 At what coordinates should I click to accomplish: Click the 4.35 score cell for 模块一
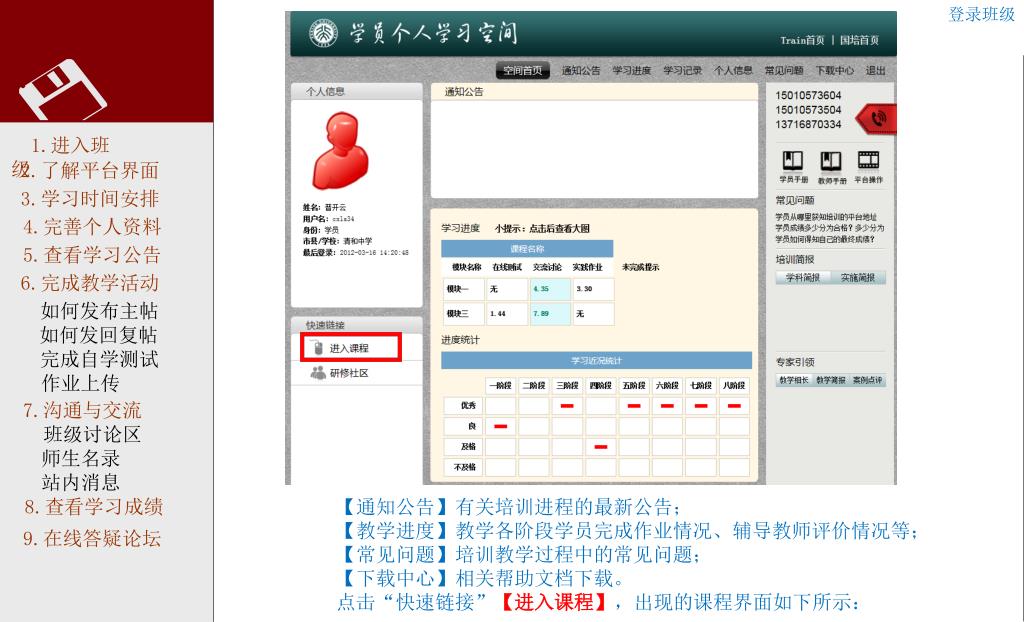click(550, 289)
